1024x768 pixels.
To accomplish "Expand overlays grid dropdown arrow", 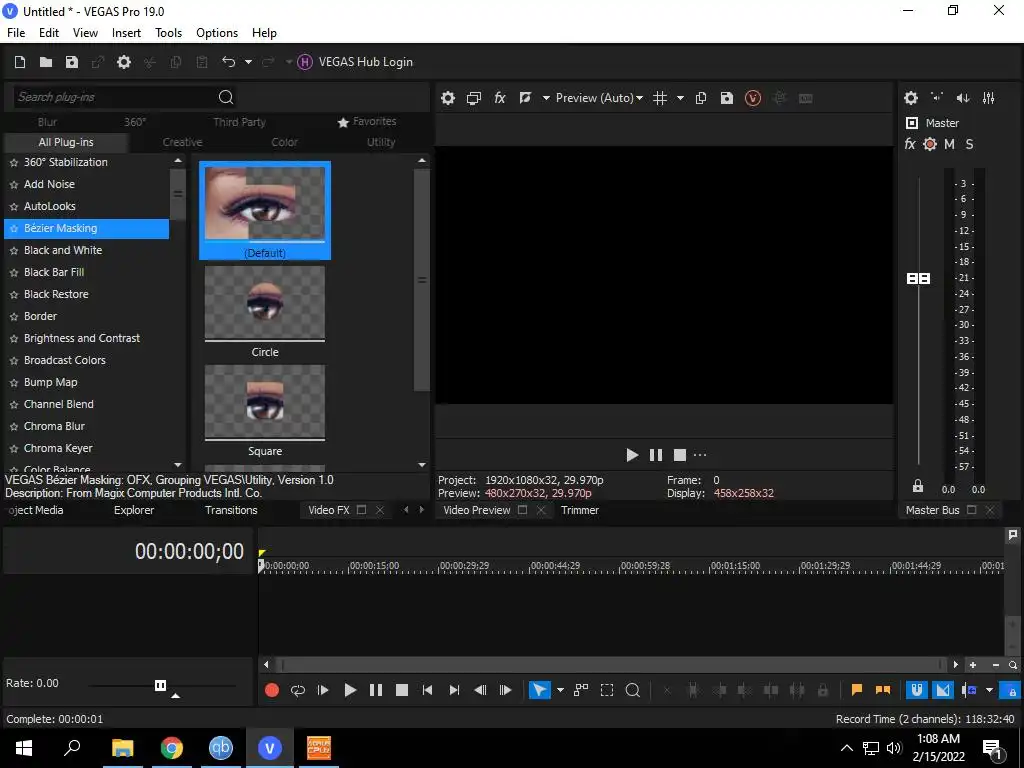I will (x=680, y=98).
